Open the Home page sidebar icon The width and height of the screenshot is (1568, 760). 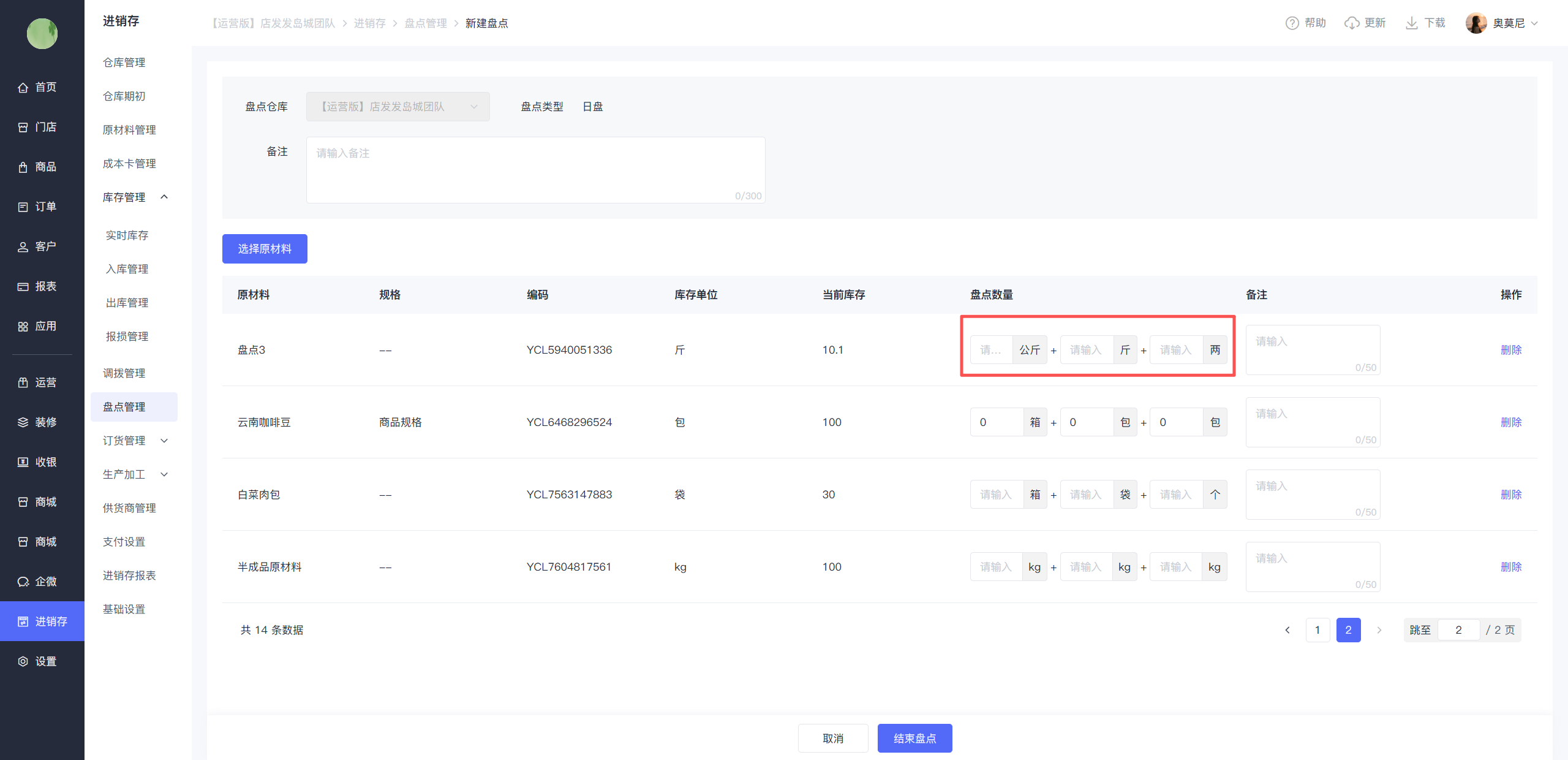click(23, 88)
